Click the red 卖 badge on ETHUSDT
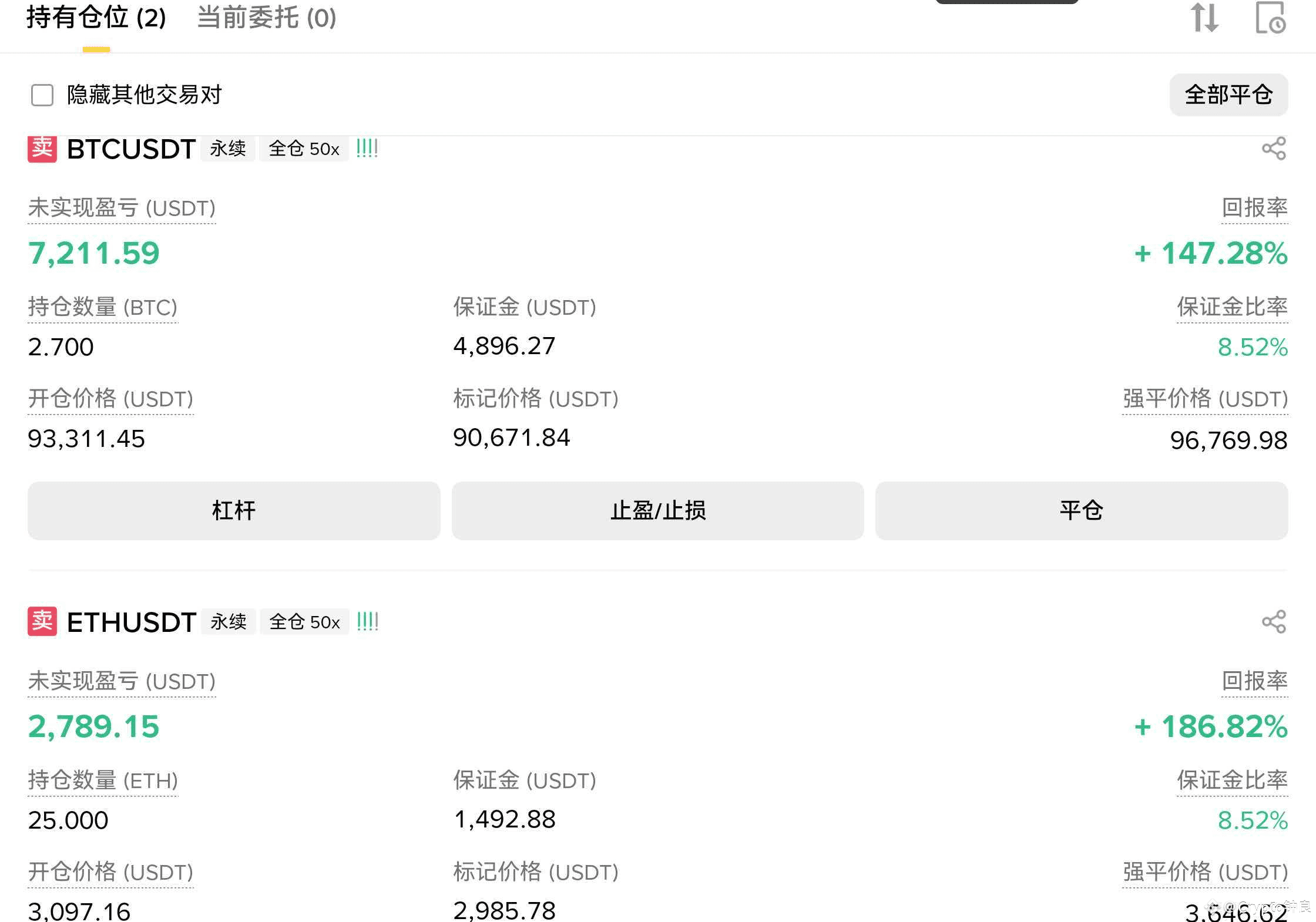This screenshot has width=1316, height=922. pos(42,621)
